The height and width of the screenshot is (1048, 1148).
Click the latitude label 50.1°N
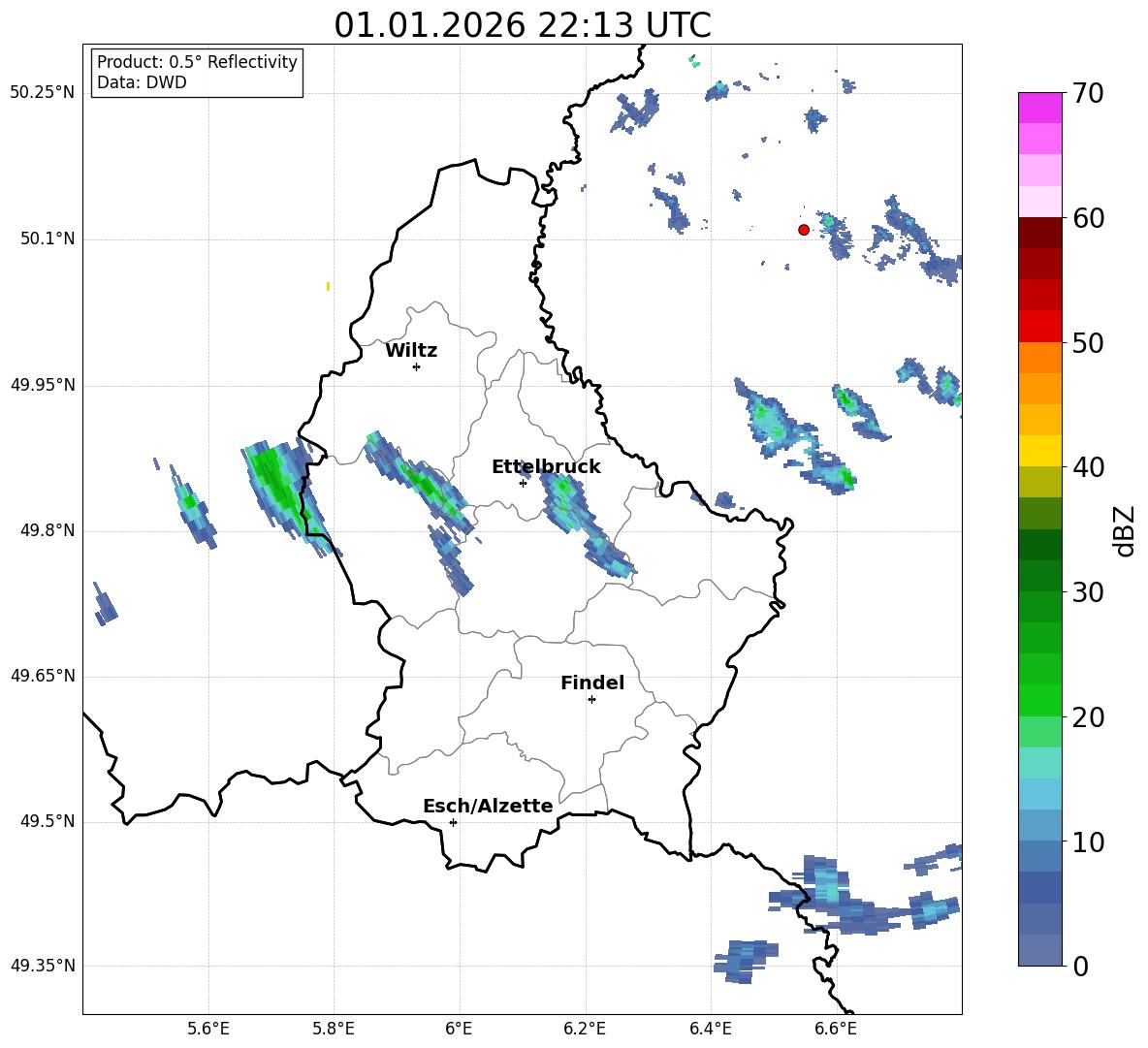coord(48,238)
